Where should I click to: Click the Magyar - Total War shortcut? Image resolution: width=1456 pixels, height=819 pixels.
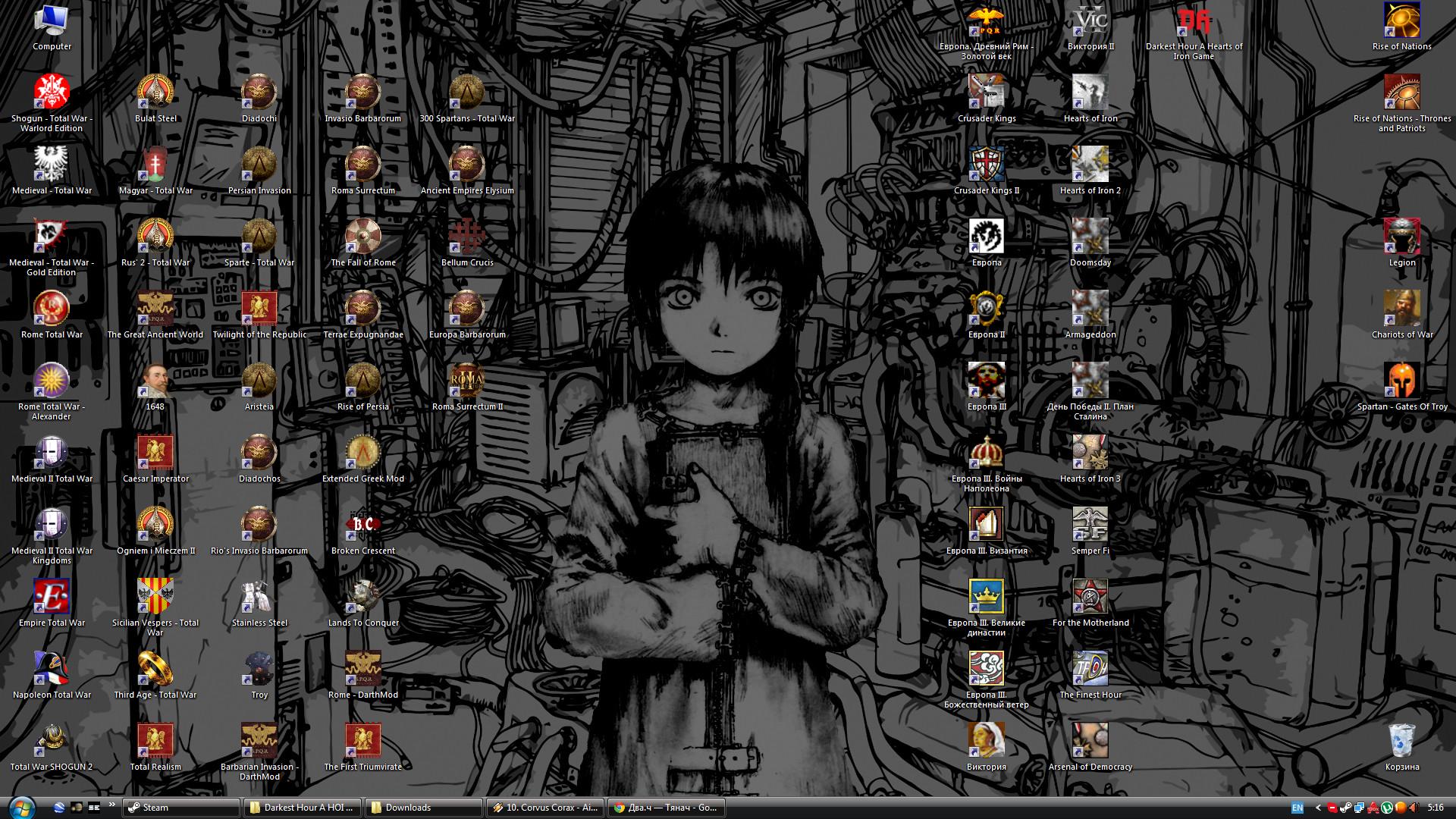[x=155, y=171]
